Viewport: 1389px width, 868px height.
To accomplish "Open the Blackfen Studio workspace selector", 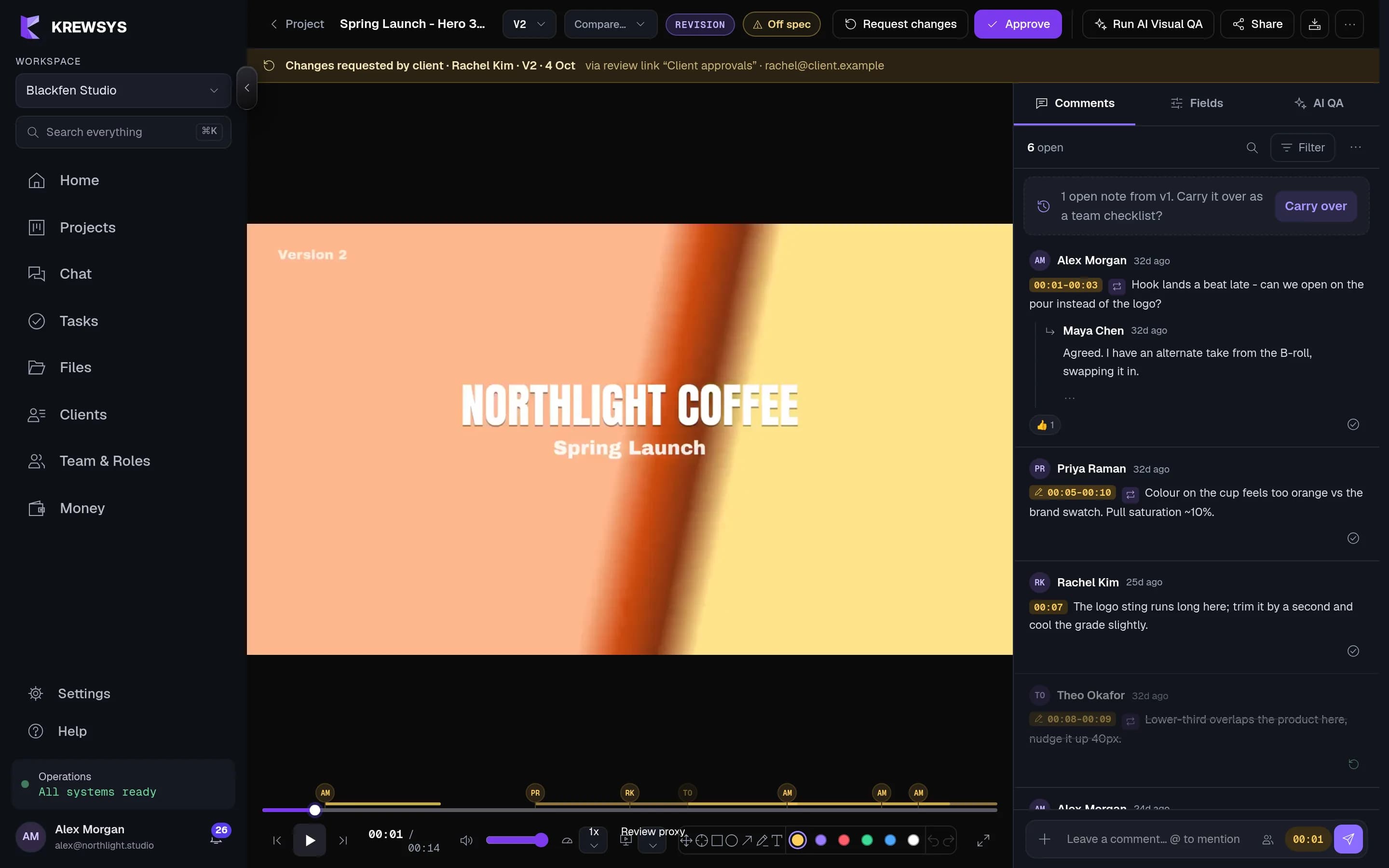I will (x=123, y=90).
